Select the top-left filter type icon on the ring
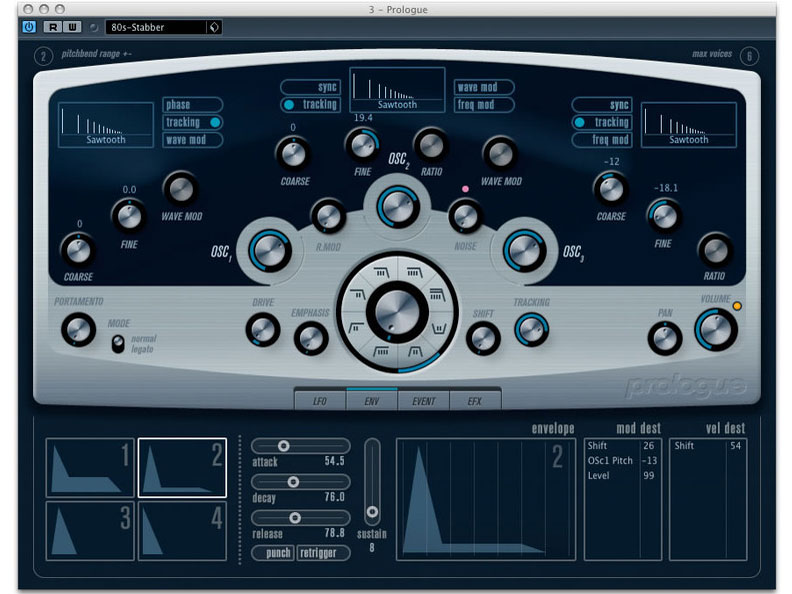This screenshot has width=792, height=594. 381,273
